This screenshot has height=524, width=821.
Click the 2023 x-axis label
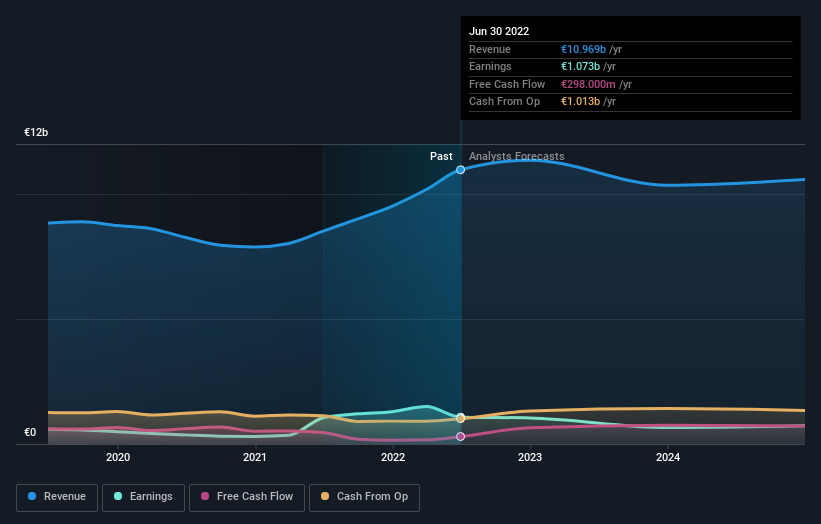(530, 457)
